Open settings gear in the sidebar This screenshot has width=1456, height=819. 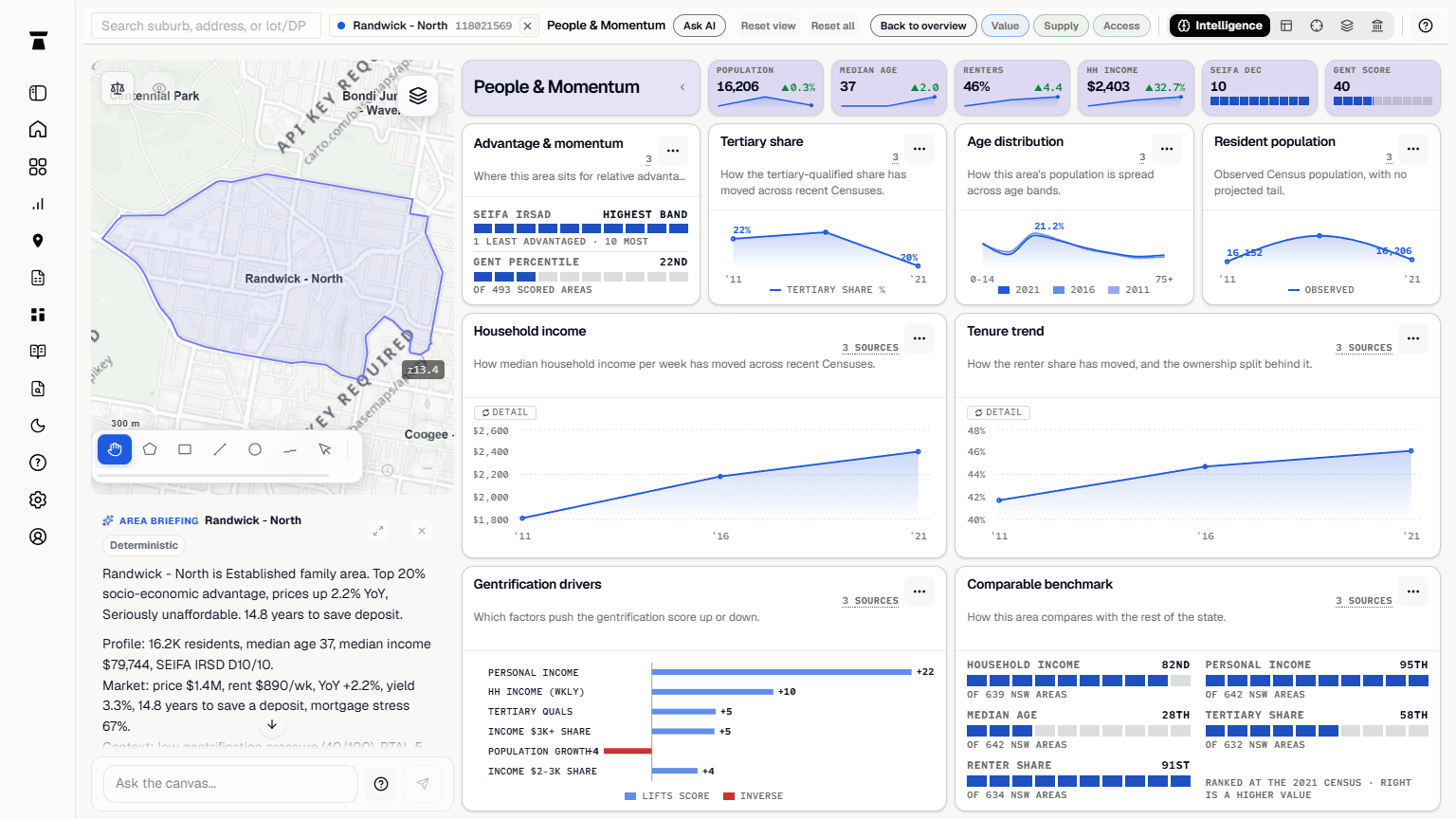(38, 500)
